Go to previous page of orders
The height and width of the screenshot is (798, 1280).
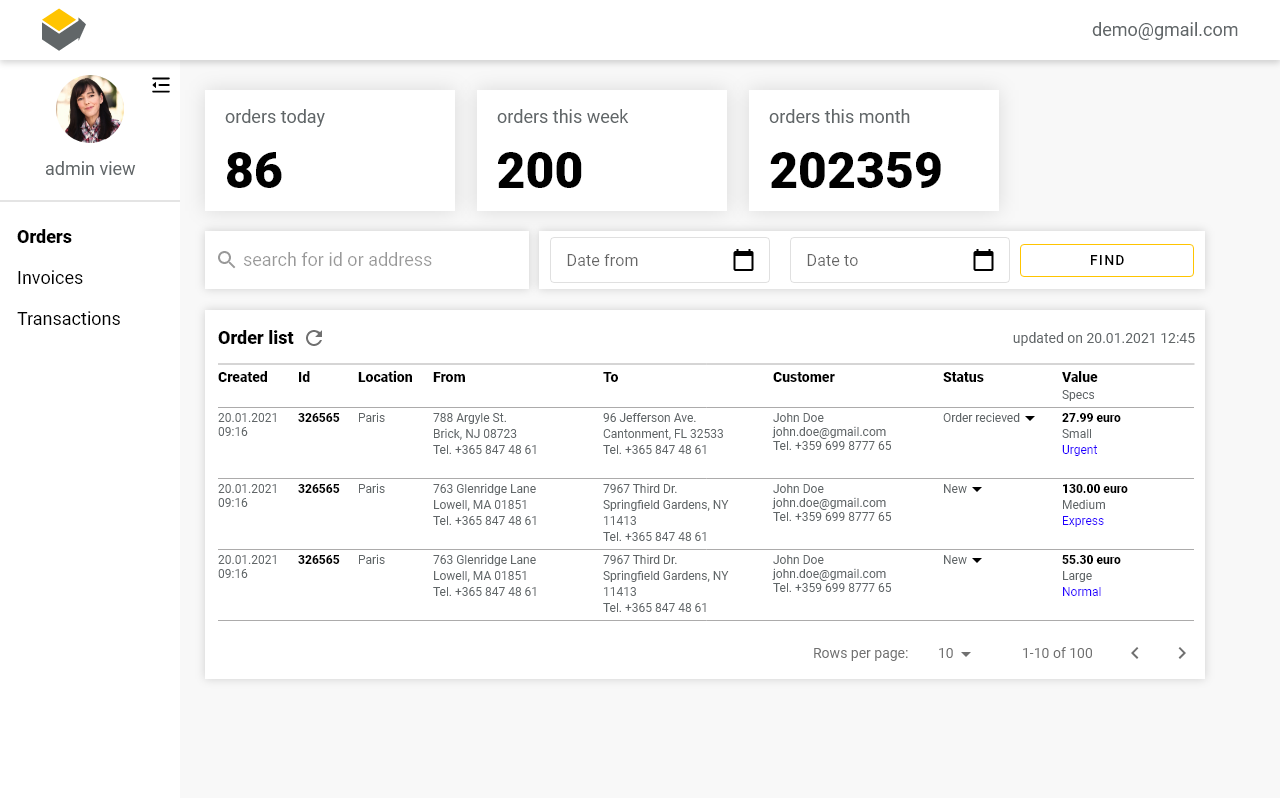pos(1135,653)
